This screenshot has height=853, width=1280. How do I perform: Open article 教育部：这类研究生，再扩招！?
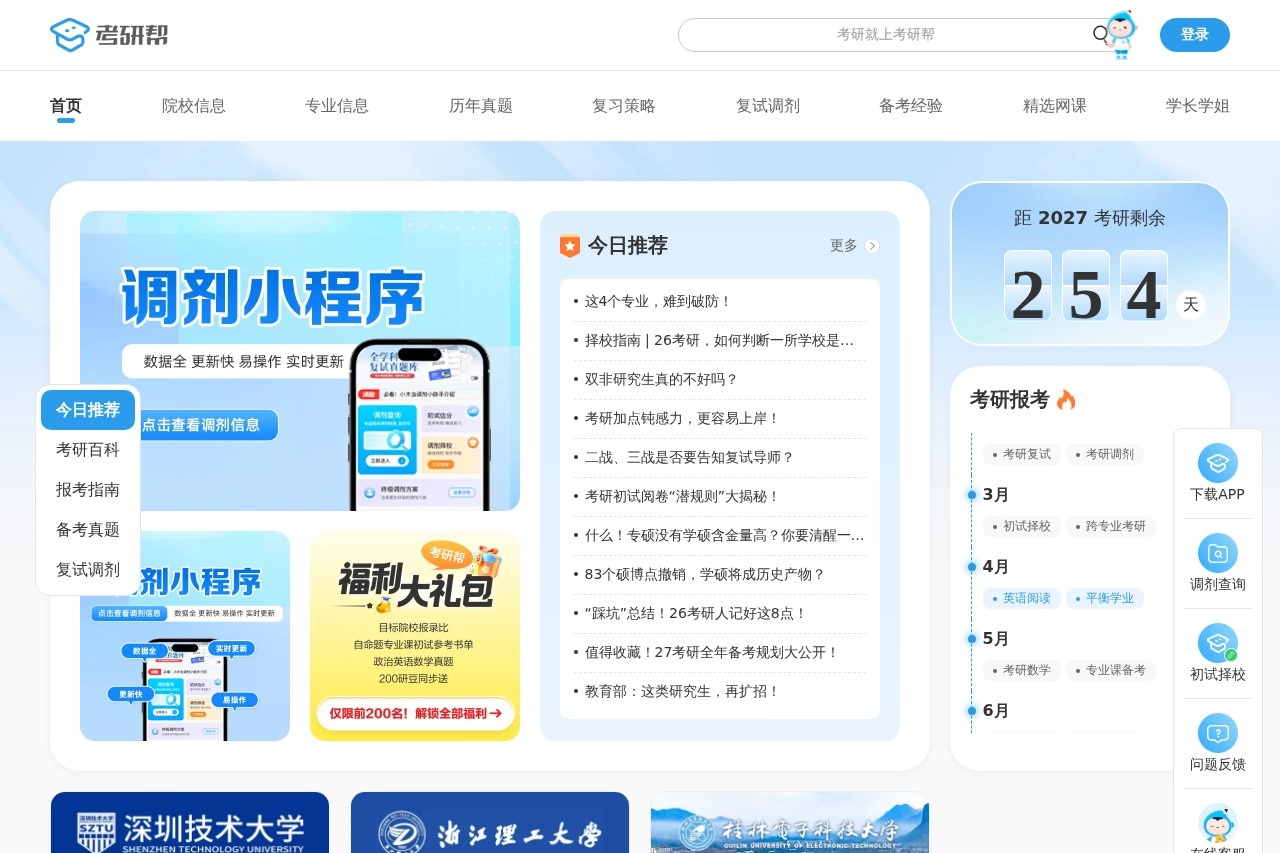tap(682, 691)
